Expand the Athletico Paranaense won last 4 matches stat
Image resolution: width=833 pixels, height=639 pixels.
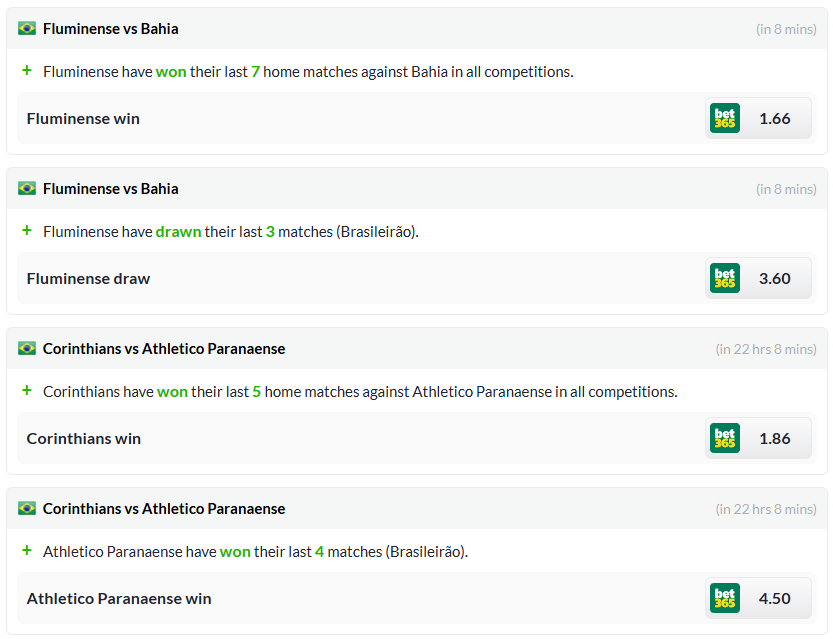[27, 550]
